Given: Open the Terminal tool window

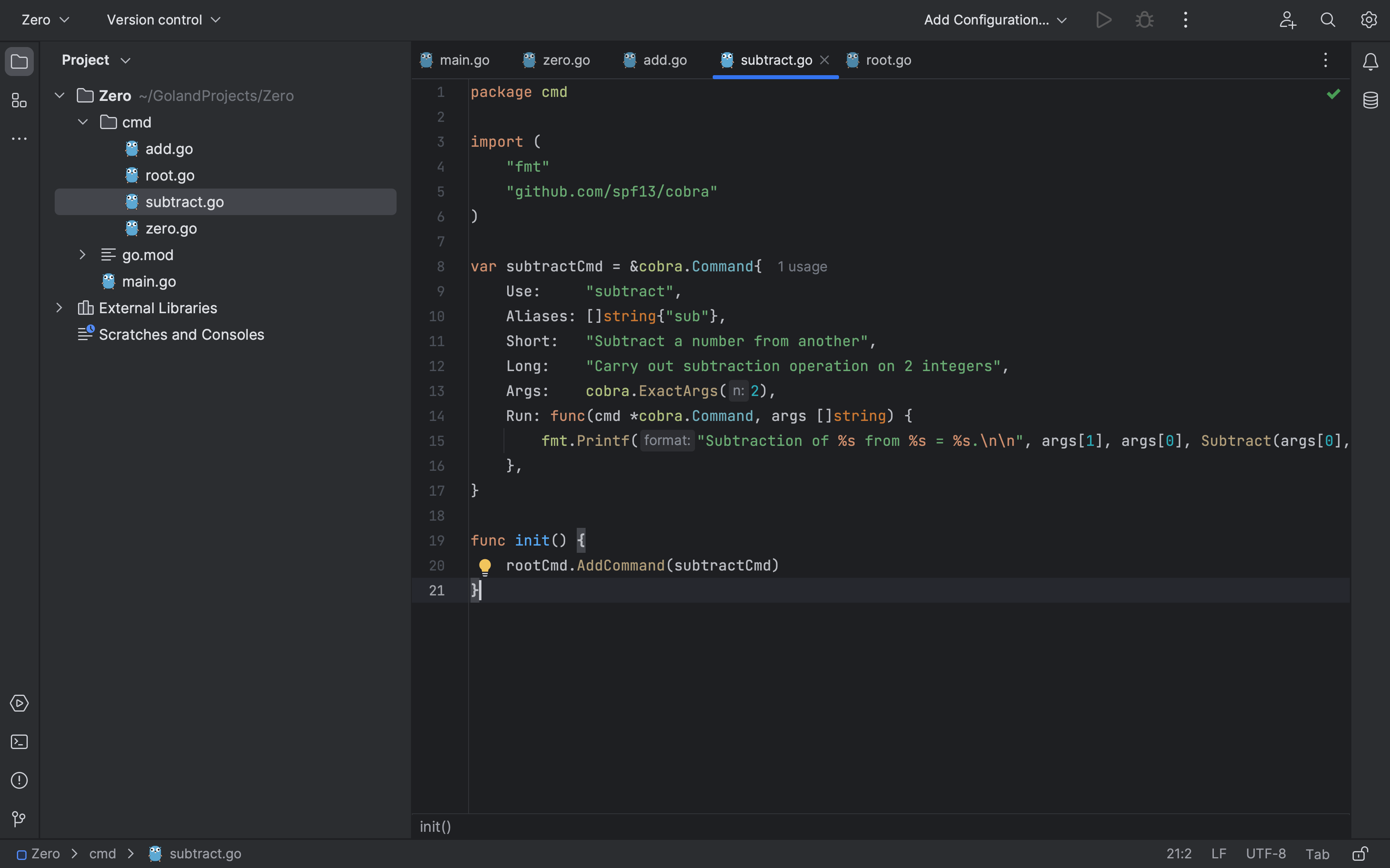Looking at the screenshot, I should 19,742.
